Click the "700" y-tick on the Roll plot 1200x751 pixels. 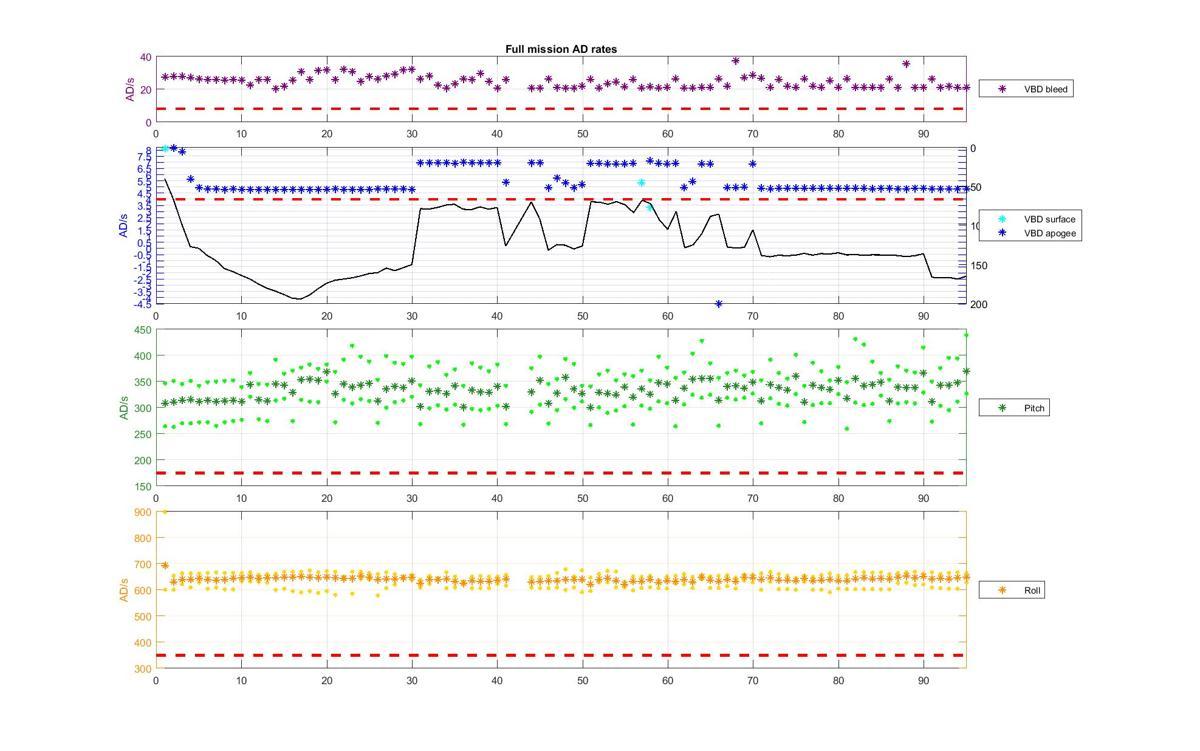tap(143, 564)
